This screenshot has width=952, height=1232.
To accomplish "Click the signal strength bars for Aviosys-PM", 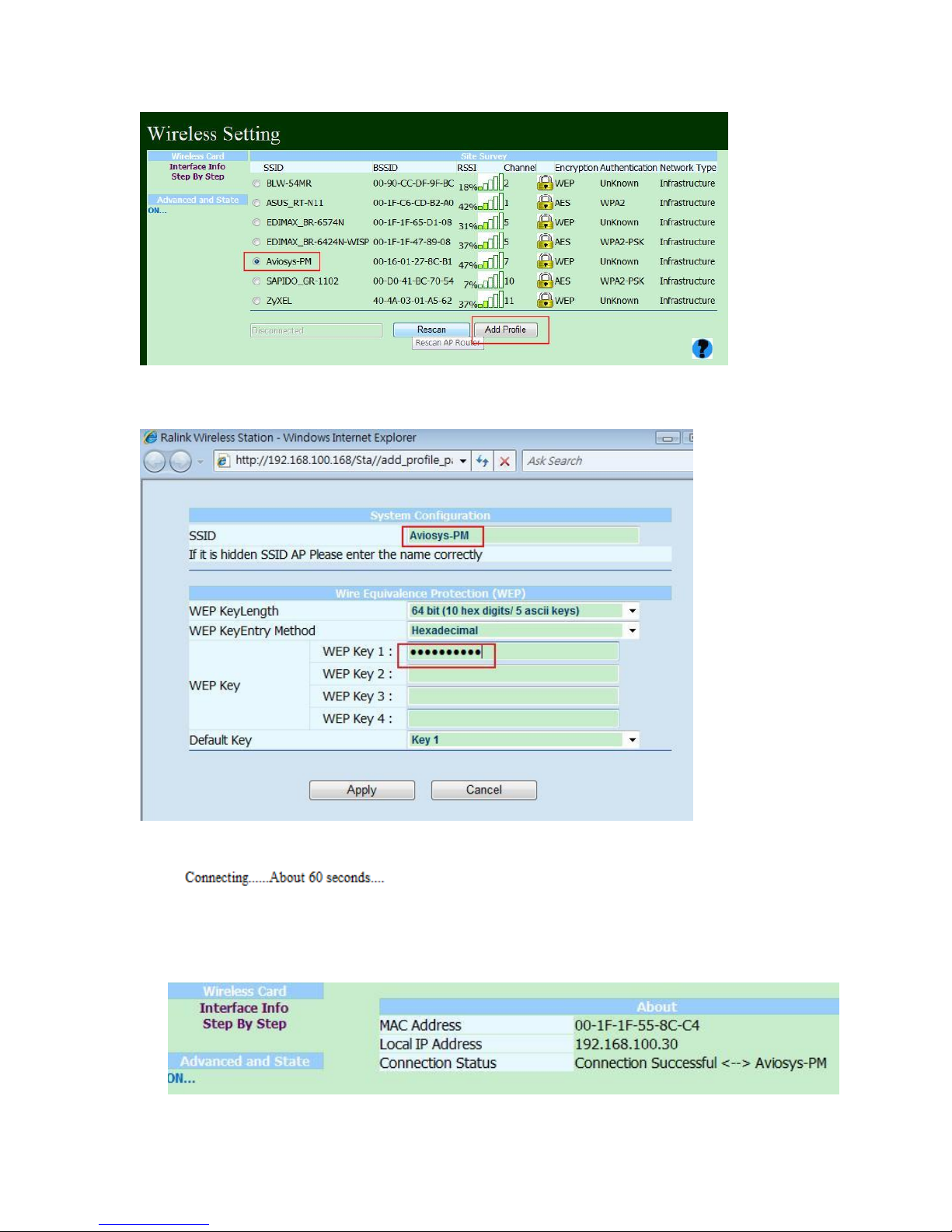I will (490, 261).
